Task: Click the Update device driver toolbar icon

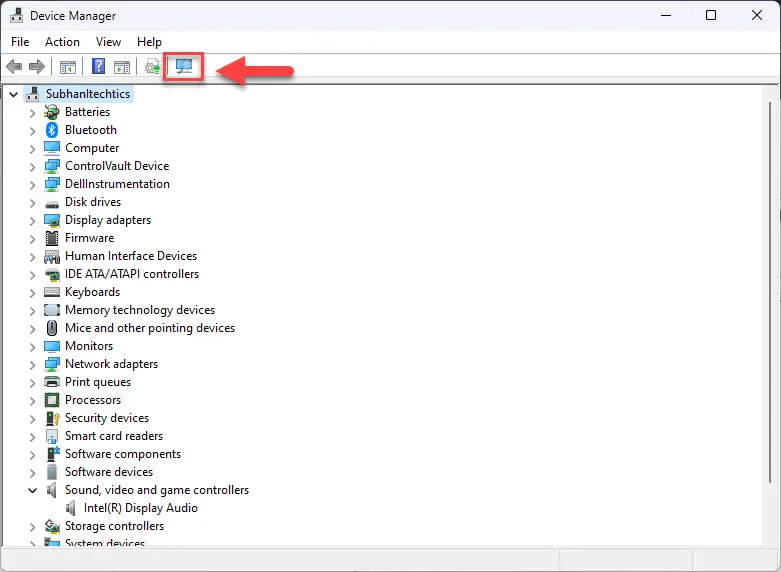Action: pyautogui.click(x=152, y=66)
